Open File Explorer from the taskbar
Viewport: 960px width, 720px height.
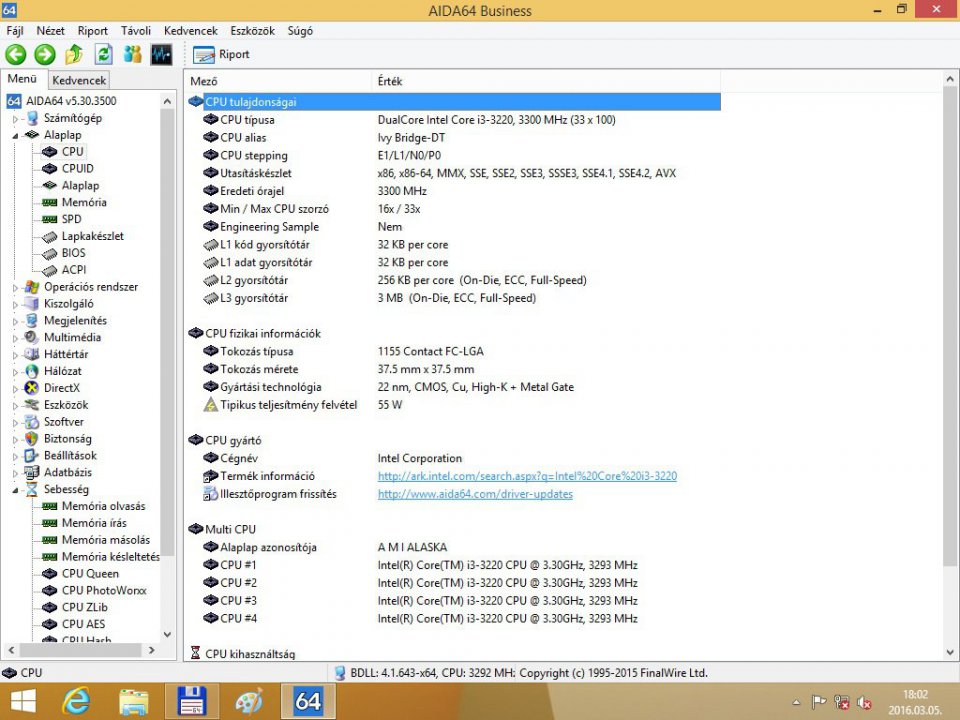click(134, 702)
